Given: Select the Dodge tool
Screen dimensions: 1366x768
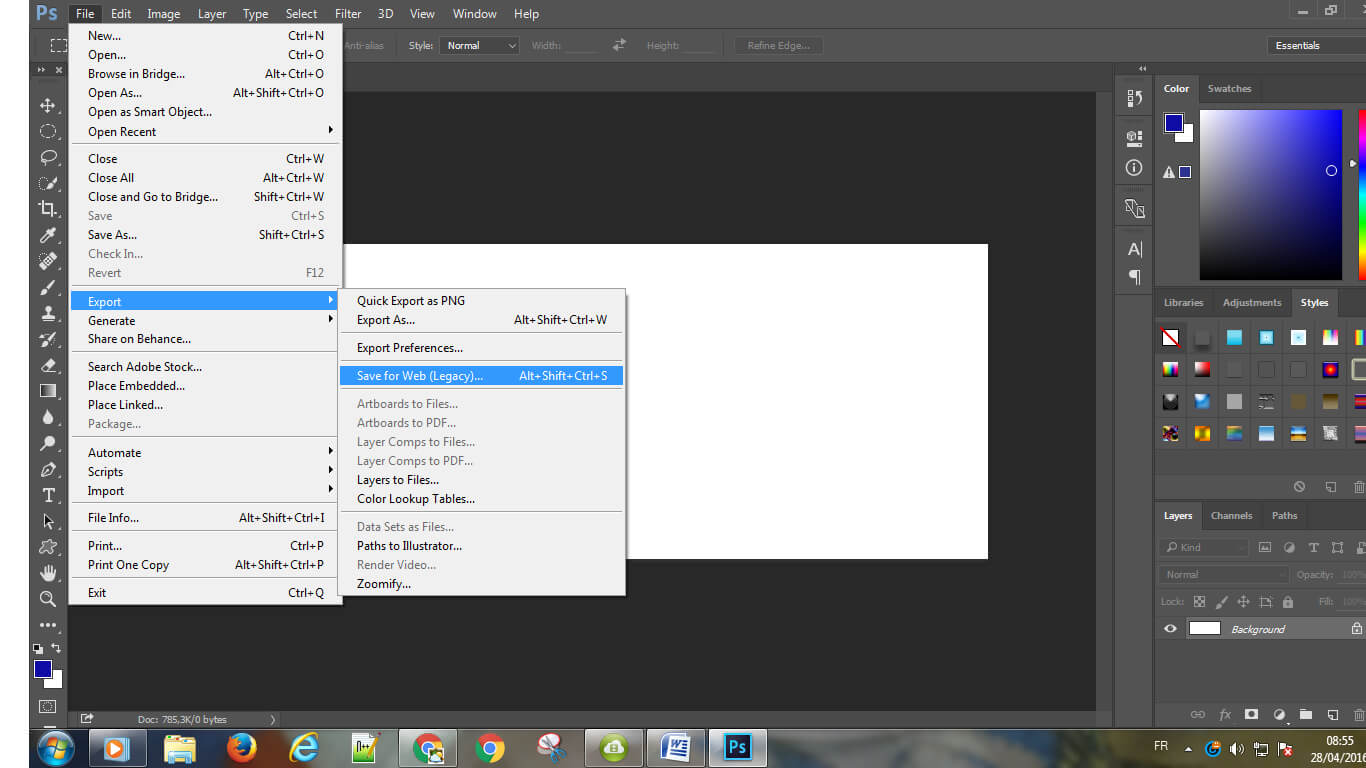Looking at the screenshot, I should click(x=47, y=443).
